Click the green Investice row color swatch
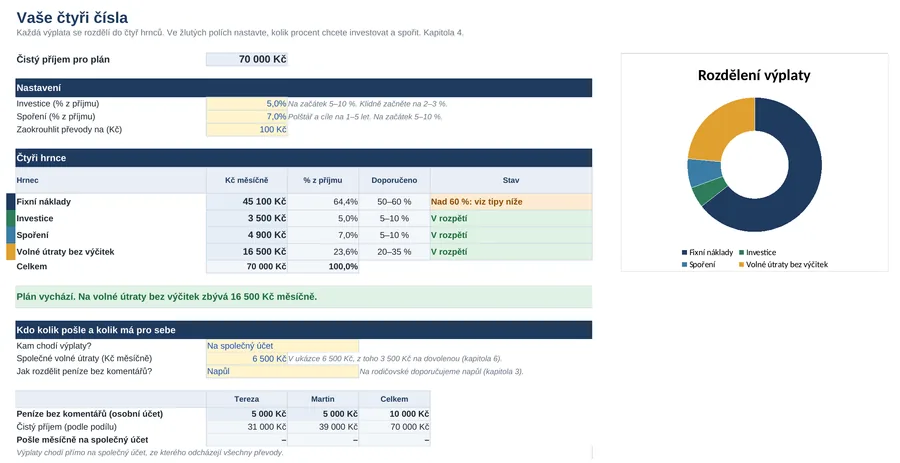 [x=10, y=219]
